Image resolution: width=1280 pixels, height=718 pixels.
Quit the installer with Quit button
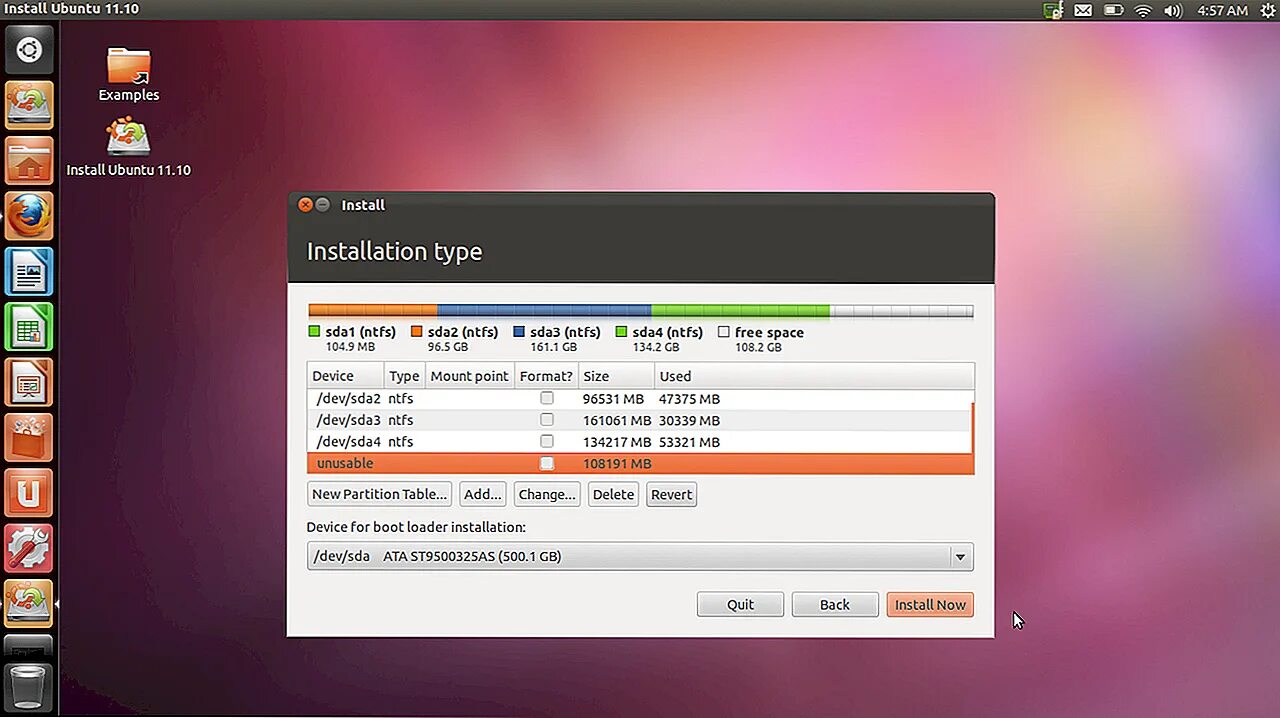[x=740, y=604]
